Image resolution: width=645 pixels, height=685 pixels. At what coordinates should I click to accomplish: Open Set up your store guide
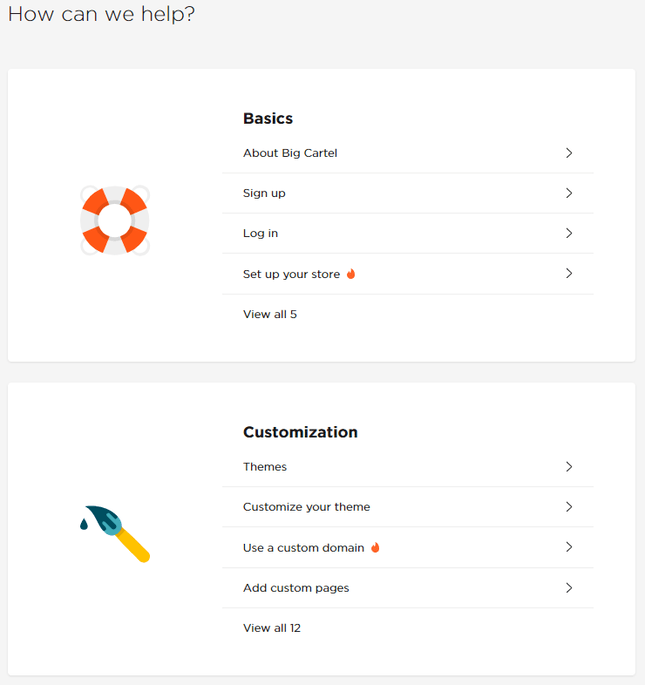pyautogui.click(x=408, y=274)
